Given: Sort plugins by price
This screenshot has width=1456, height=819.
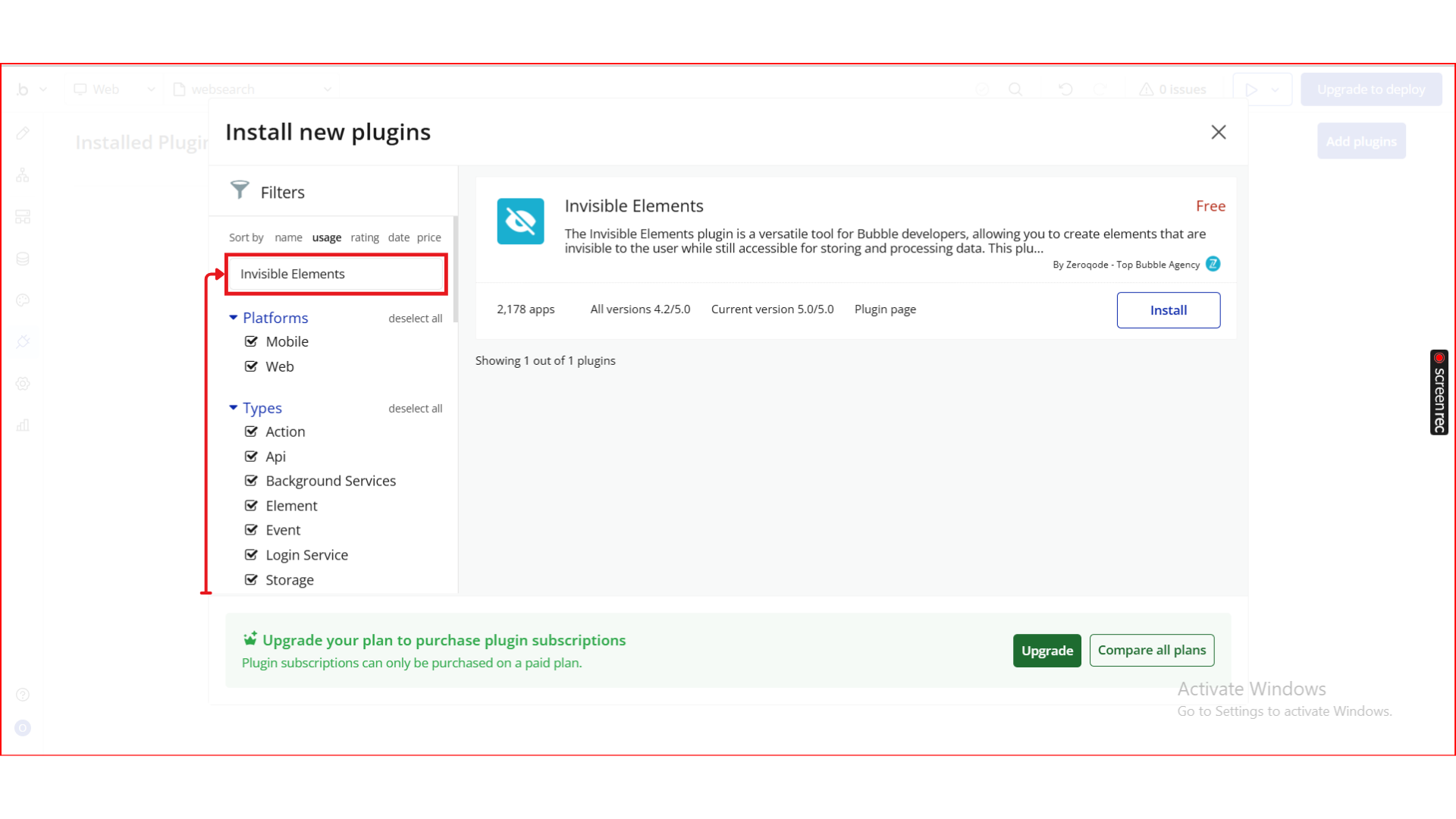Looking at the screenshot, I should click(428, 237).
